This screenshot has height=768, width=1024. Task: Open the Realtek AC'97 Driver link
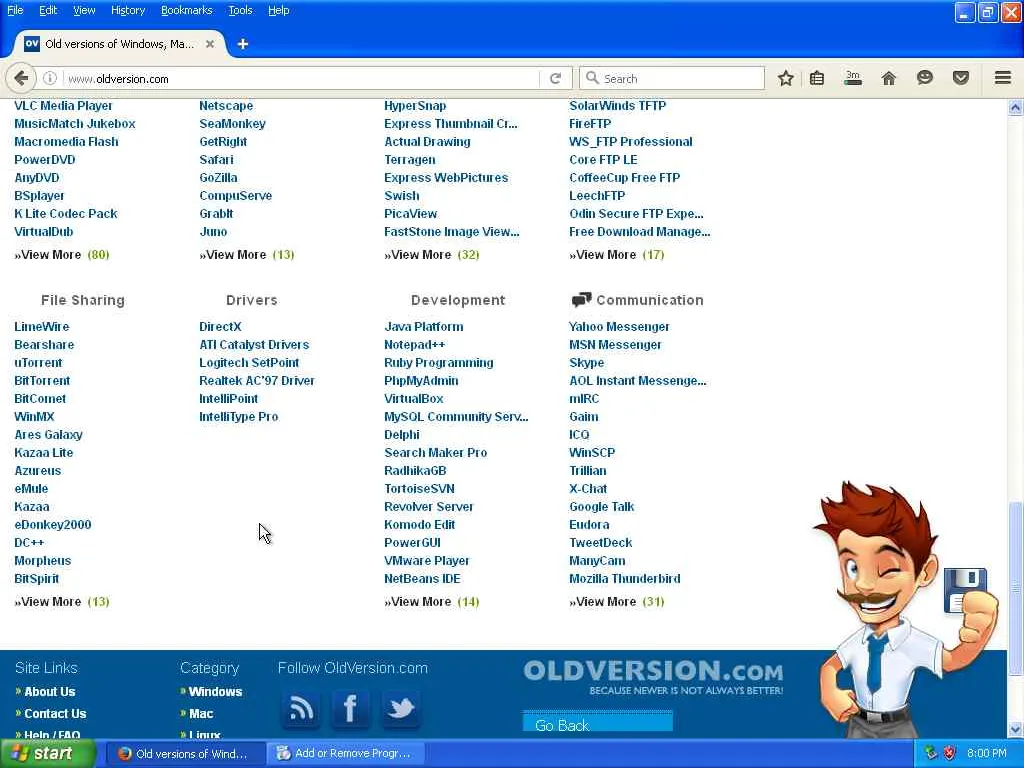click(x=257, y=381)
